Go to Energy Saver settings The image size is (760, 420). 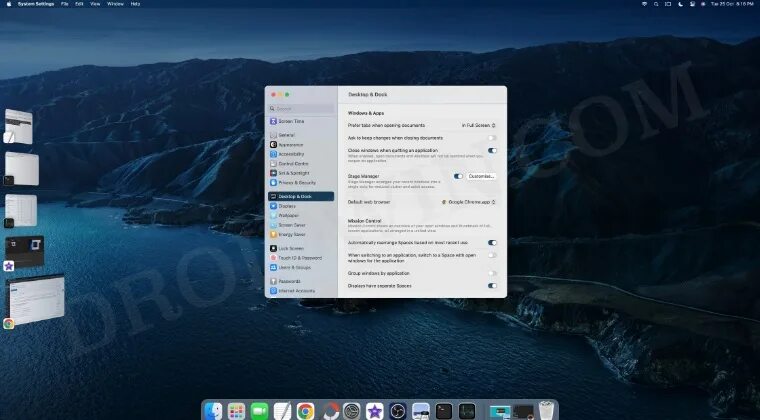point(301,234)
